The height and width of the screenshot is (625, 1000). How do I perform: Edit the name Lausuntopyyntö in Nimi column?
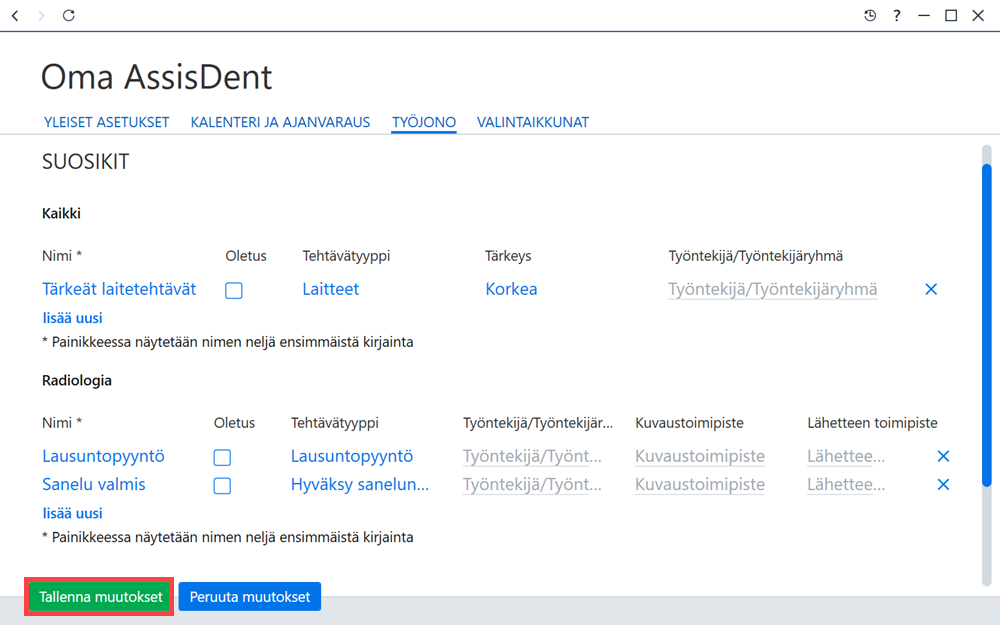click(103, 456)
